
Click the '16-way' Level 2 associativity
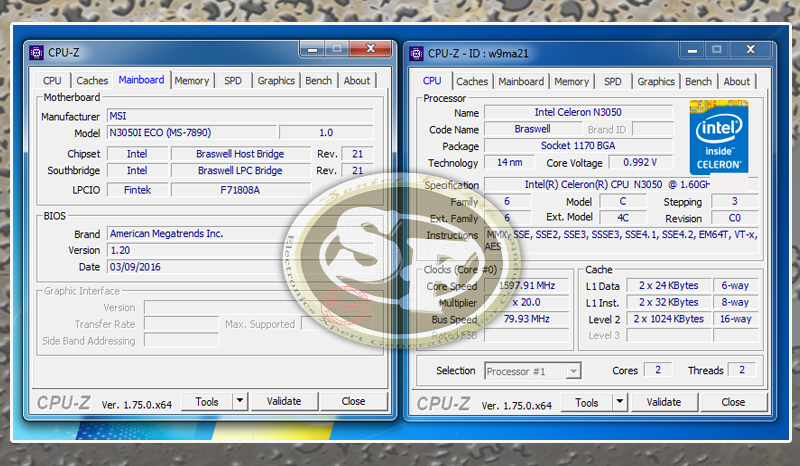pos(735,319)
